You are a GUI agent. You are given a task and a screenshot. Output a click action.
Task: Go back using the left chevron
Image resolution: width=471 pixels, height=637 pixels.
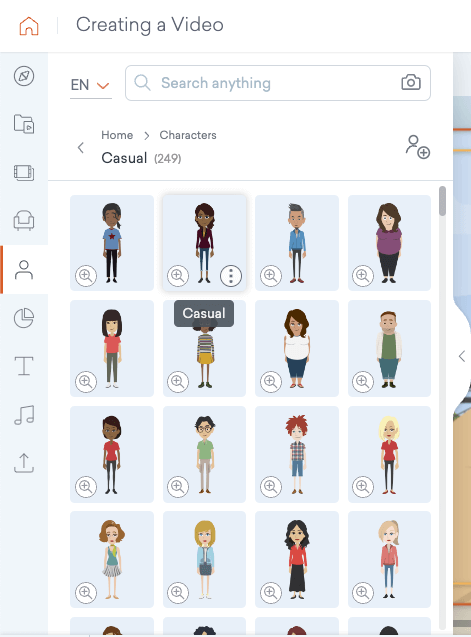coord(81,147)
